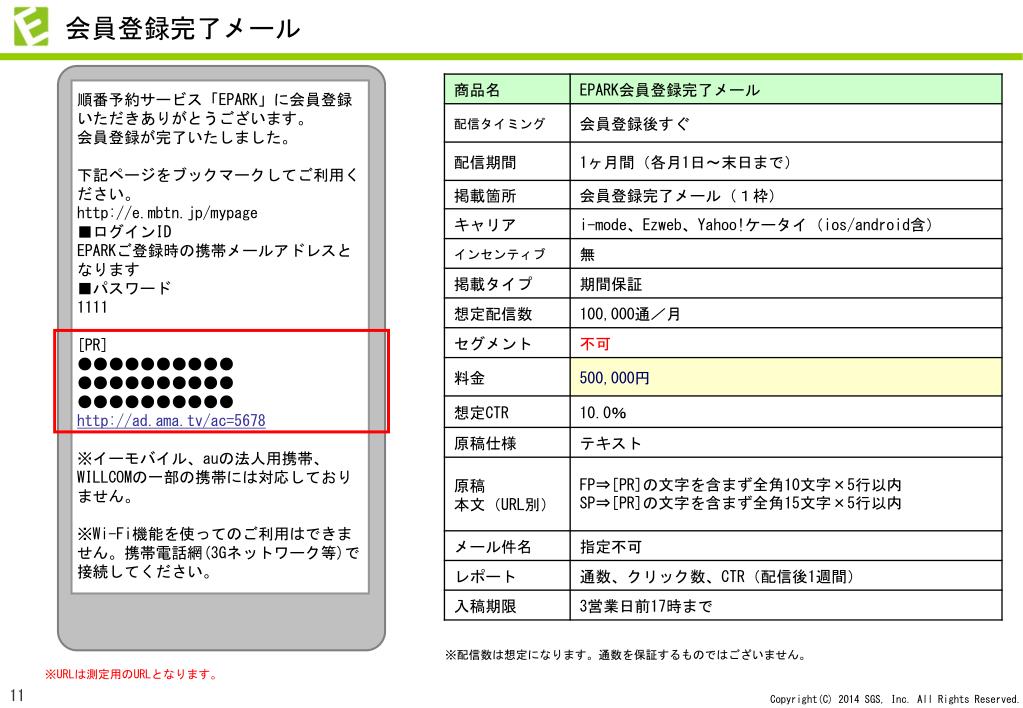Click the 配信タイミング label cell

(x=507, y=123)
